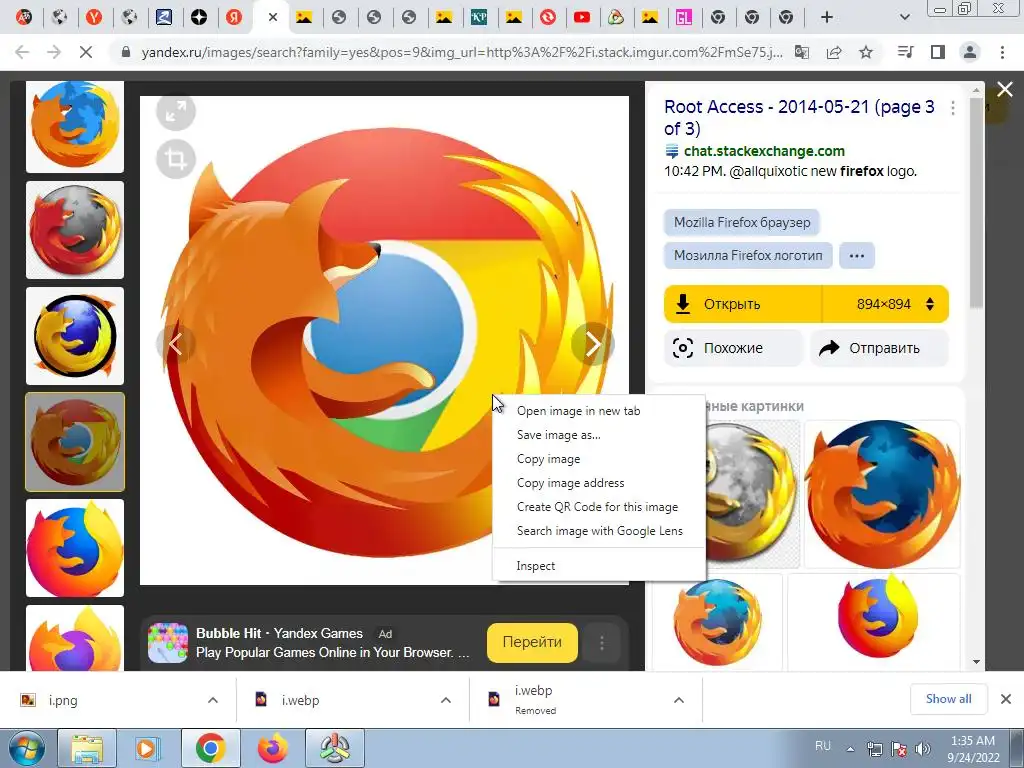
Task: Choose Save image as...
Action: [599, 435]
